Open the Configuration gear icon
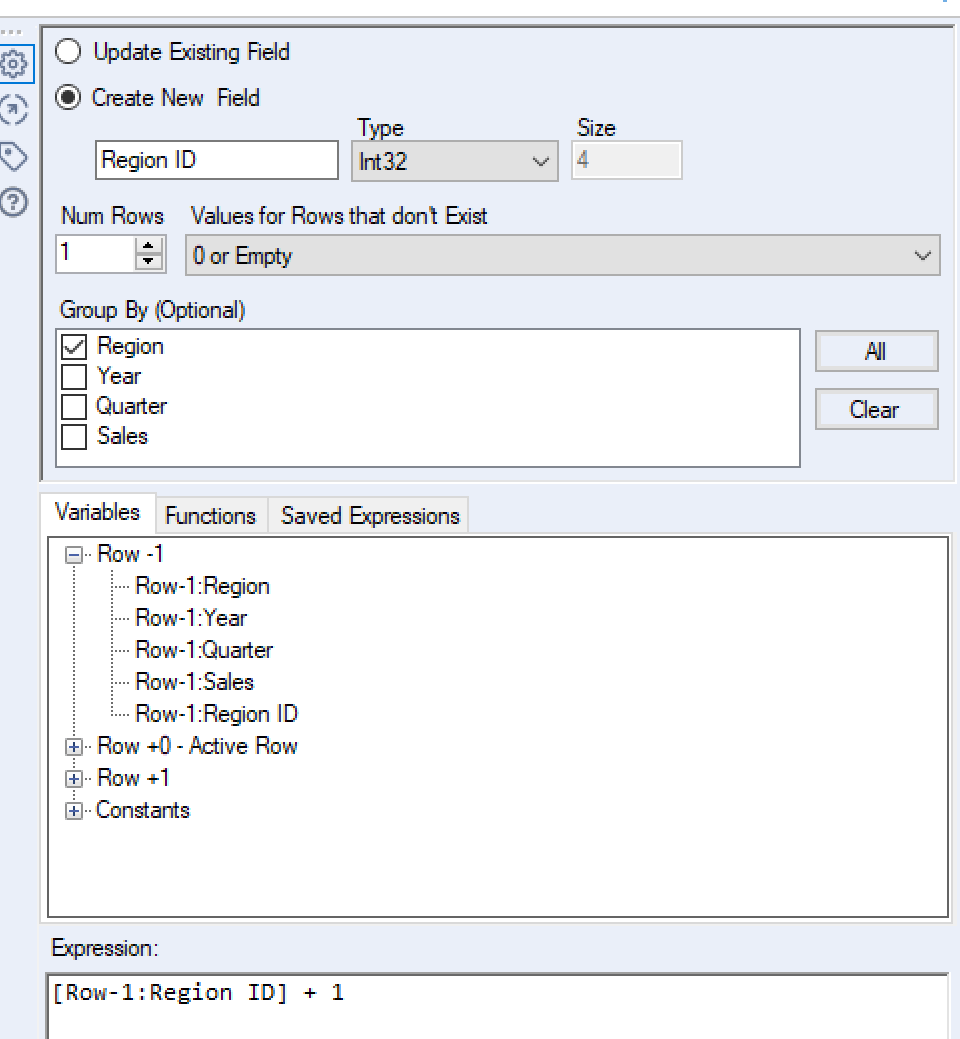The height and width of the screenshot is (1039, 960). coord(14,65)
